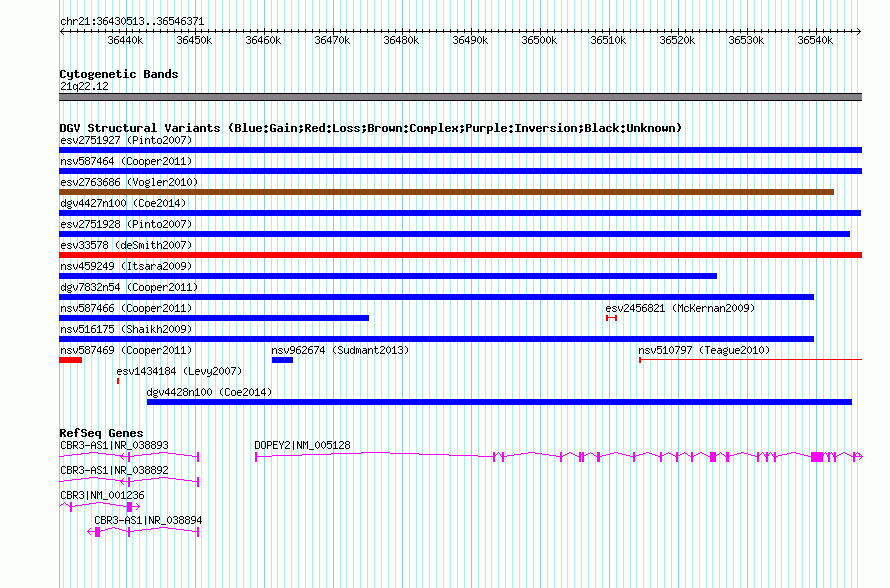Viewport: 890px width, 588px height.
Task: Click the thin red nsv510797 line
Action: click(750, 360)
